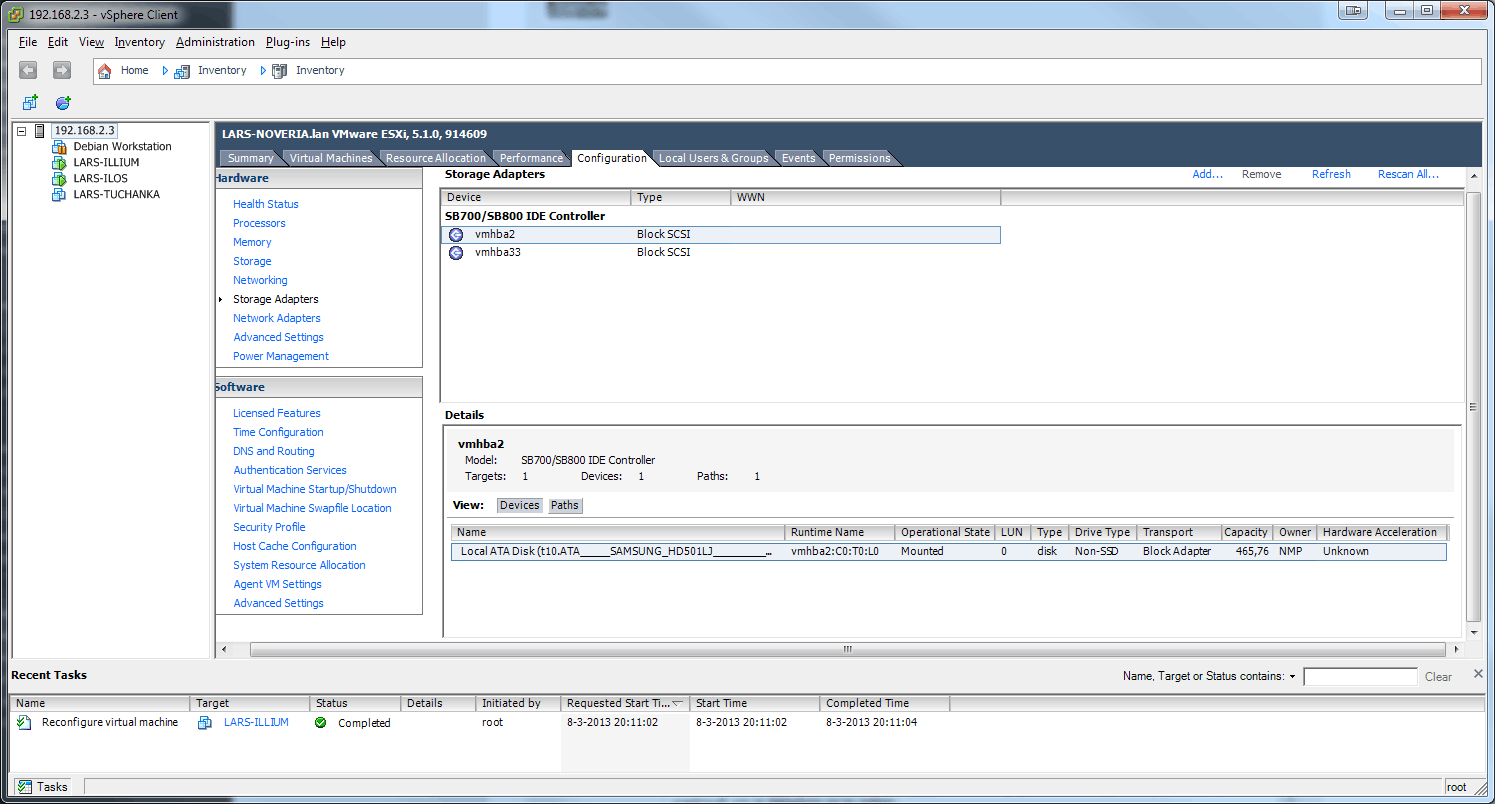Open the Edit menu

point(58,42)
